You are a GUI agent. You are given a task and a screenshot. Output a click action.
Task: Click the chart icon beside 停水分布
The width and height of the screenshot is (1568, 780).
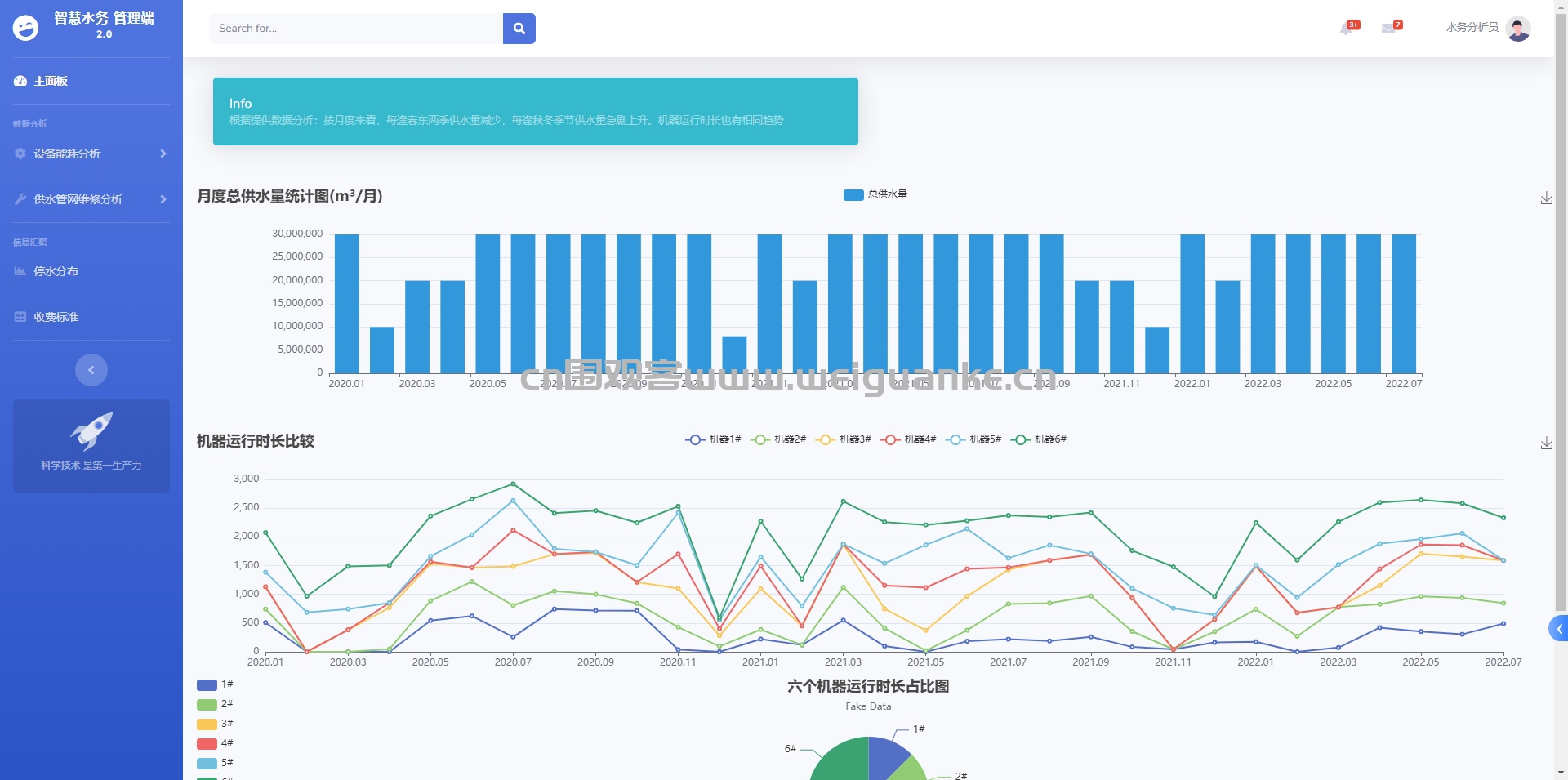click(x=20, y=271)
